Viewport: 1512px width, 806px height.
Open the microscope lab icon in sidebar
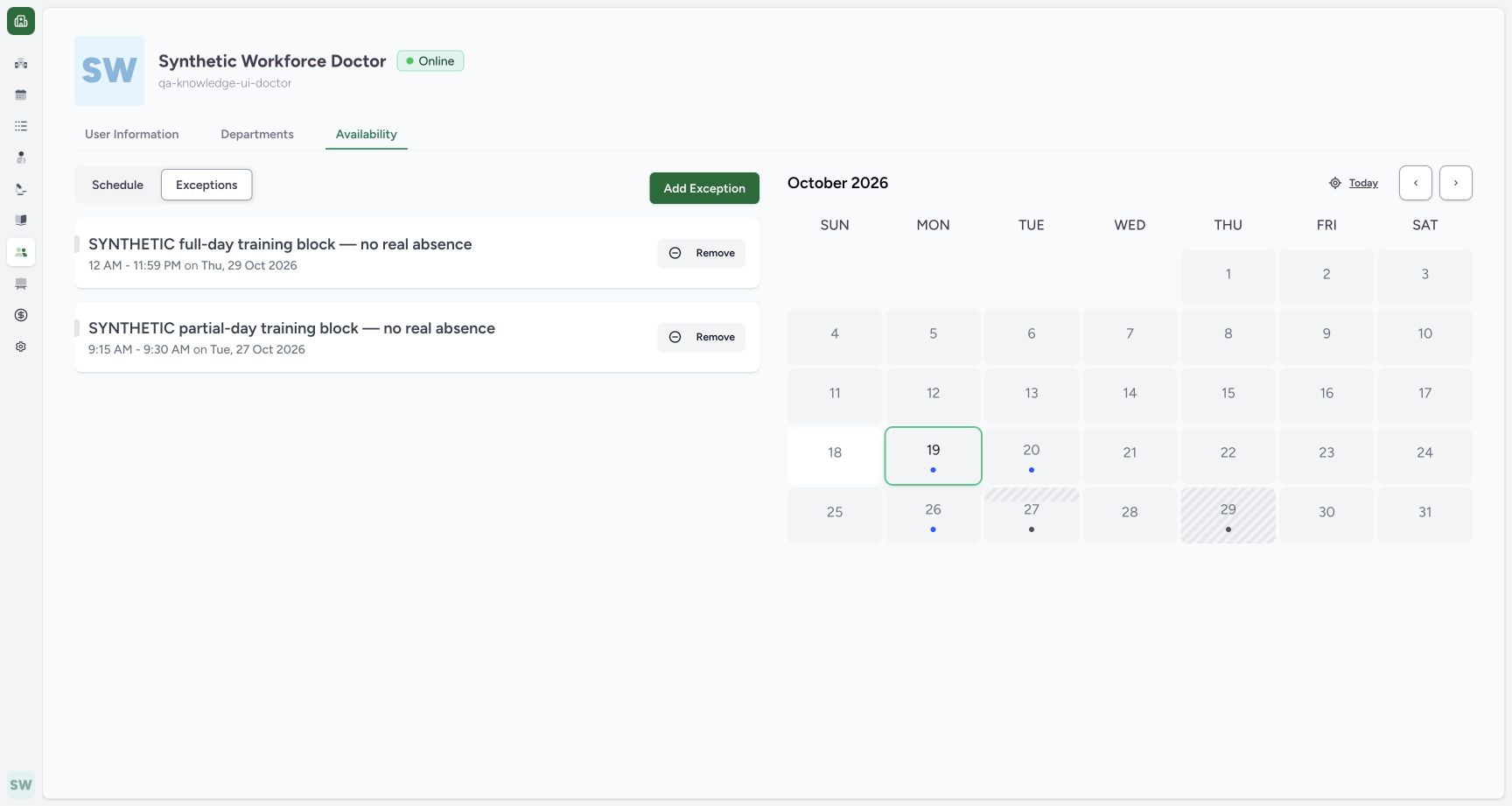click(x=21, y=189)
